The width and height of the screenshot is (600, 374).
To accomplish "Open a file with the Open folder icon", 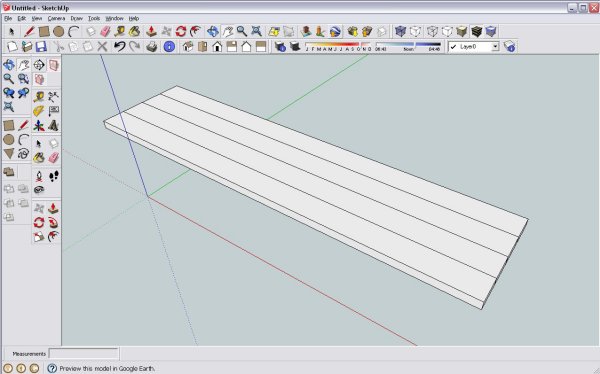I will click(x=26, y=47).
